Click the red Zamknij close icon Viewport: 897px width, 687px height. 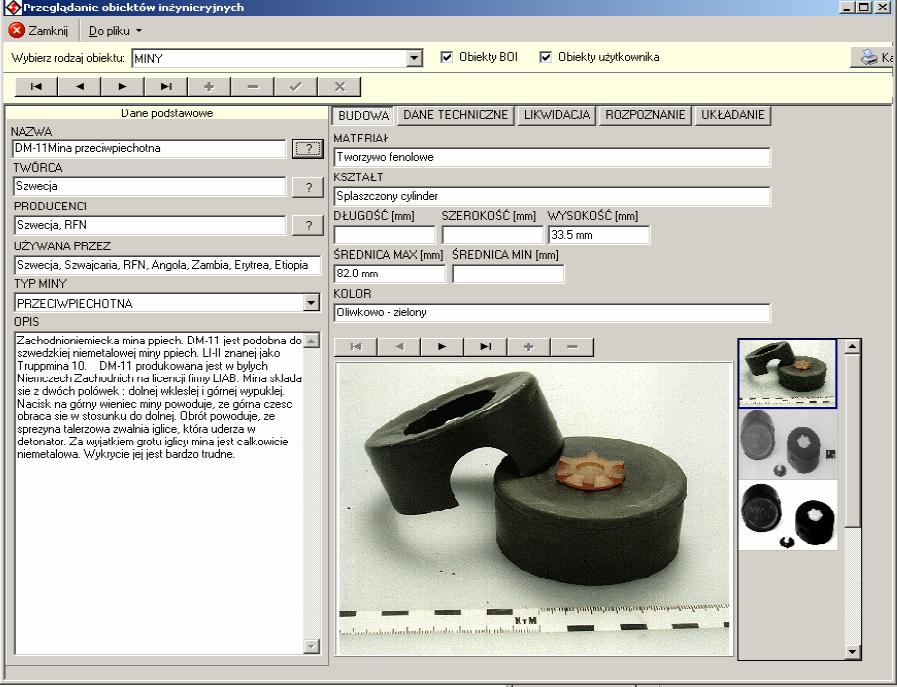point(17,30)
